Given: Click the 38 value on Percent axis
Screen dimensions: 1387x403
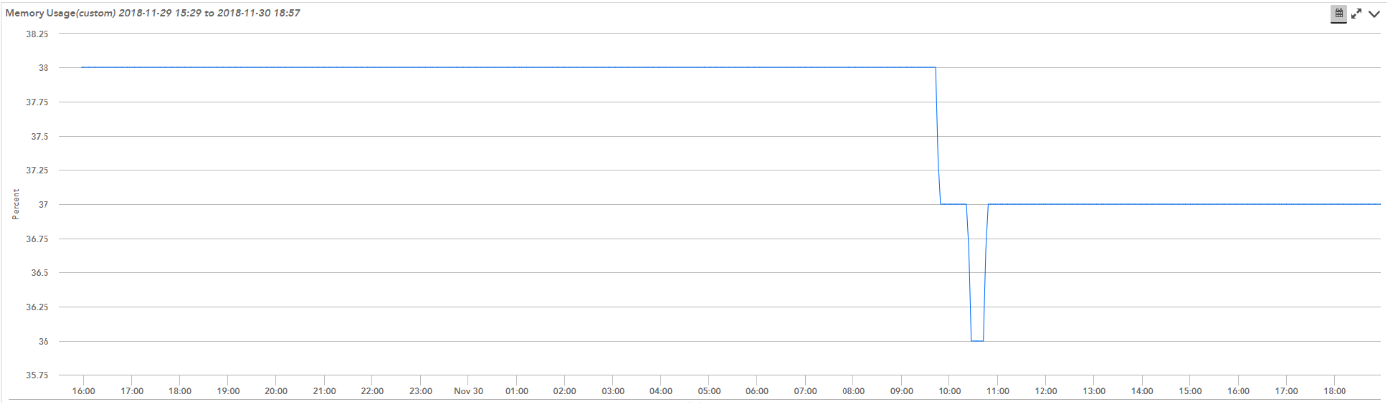Looking at the screenshot, I should coord(43,68).
